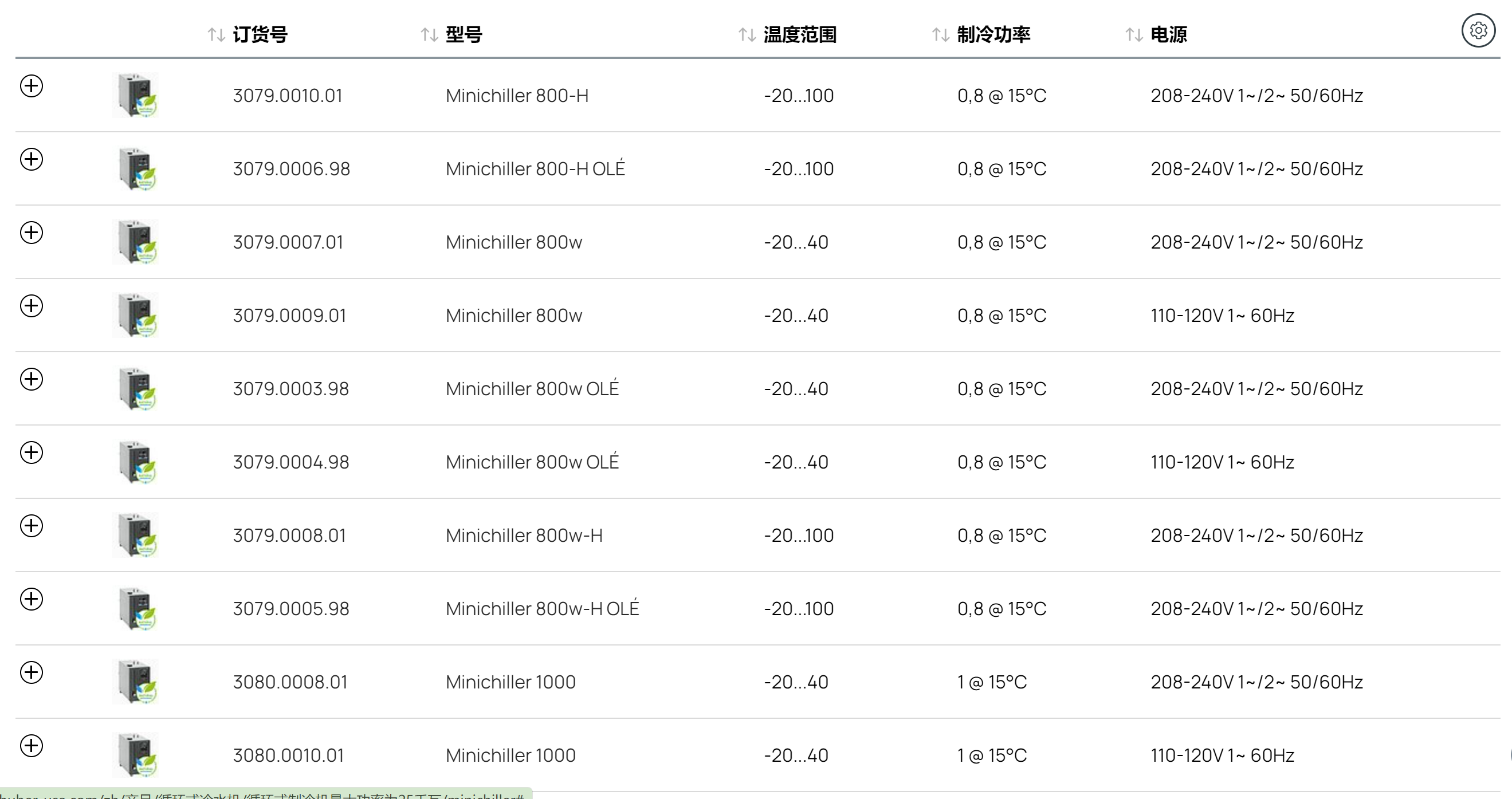Click 110-120V 1~ 60Hz in row 3079.0009.01
Image resolution: width=1512 pixels, height=799 pixels.
tap(1223, 316)
